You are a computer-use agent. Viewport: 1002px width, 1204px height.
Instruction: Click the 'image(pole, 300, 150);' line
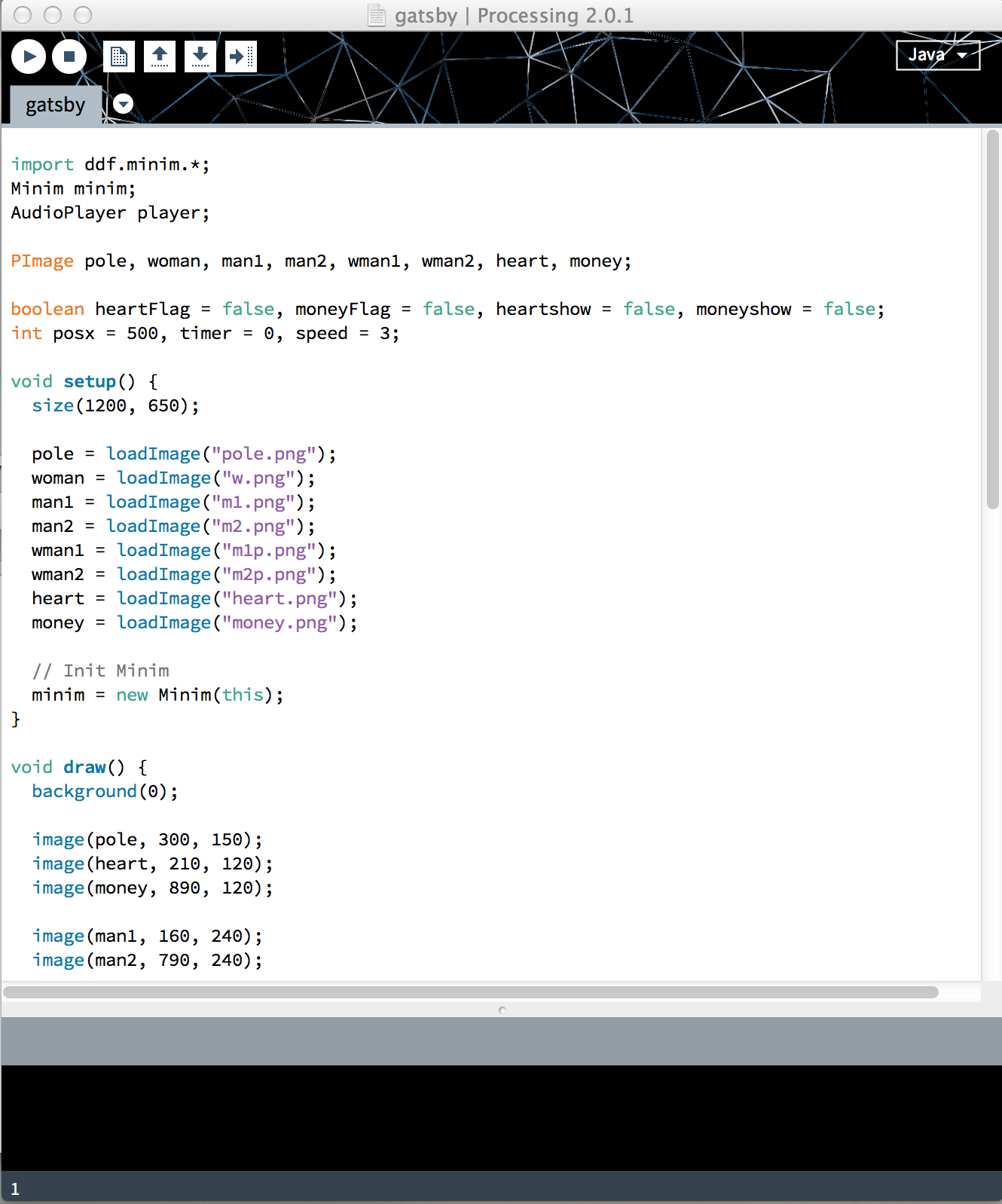tap(148, 839)
